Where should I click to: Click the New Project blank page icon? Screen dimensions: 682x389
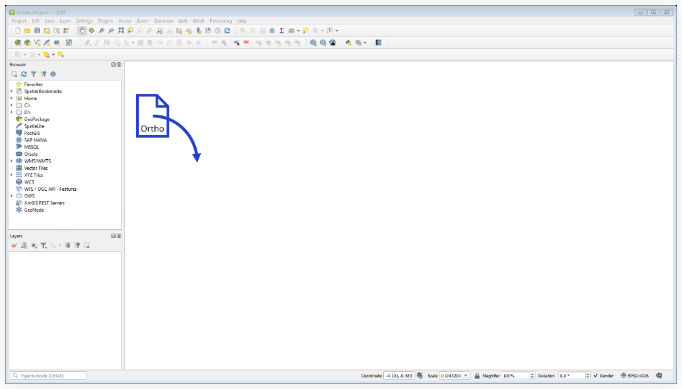17,30
